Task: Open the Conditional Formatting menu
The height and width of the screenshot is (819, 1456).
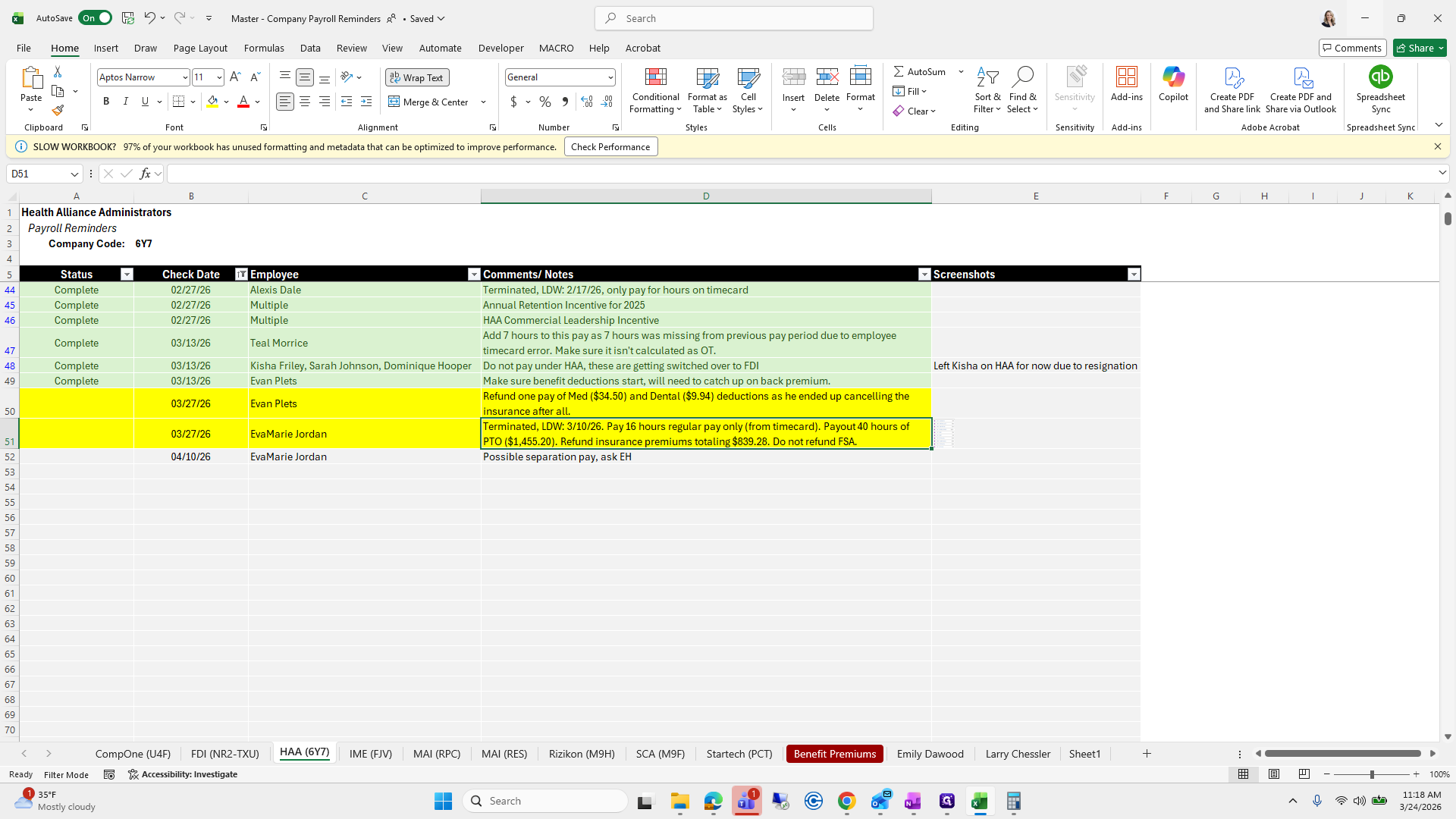Action: (655, 91)
